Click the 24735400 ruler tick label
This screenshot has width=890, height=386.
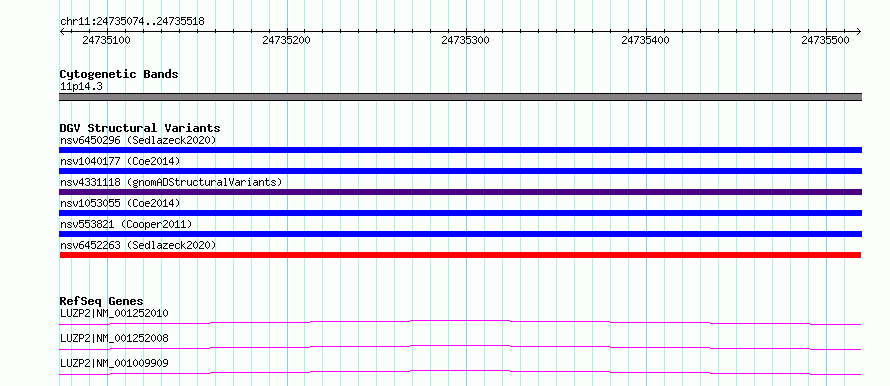[x=645, y=40]
